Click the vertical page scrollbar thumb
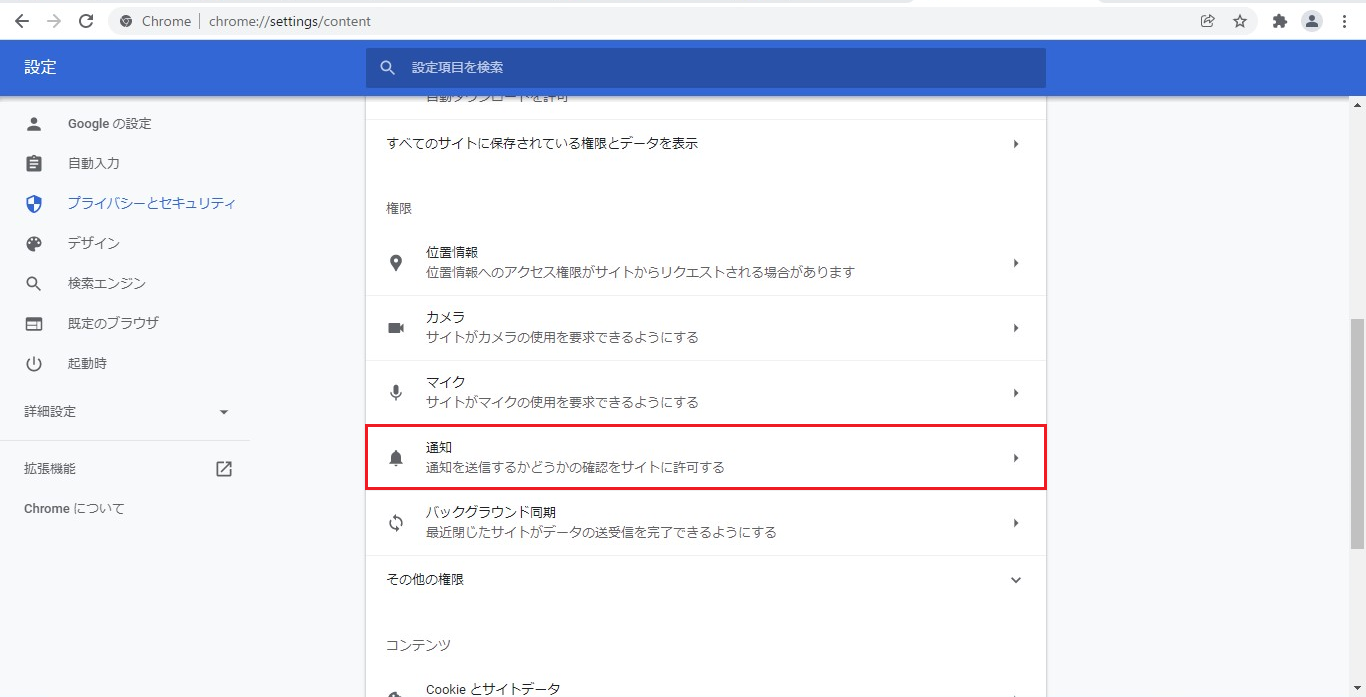Viewport: 1366px width, 697px height. [1357, 433]
